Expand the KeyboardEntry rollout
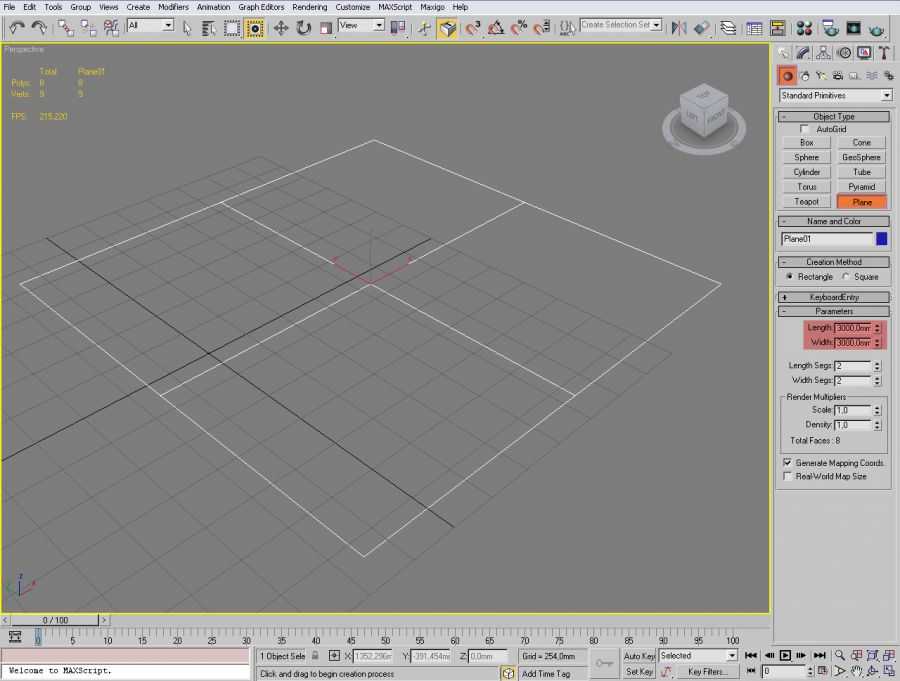900x681 pixels. (x=833, y=297)
